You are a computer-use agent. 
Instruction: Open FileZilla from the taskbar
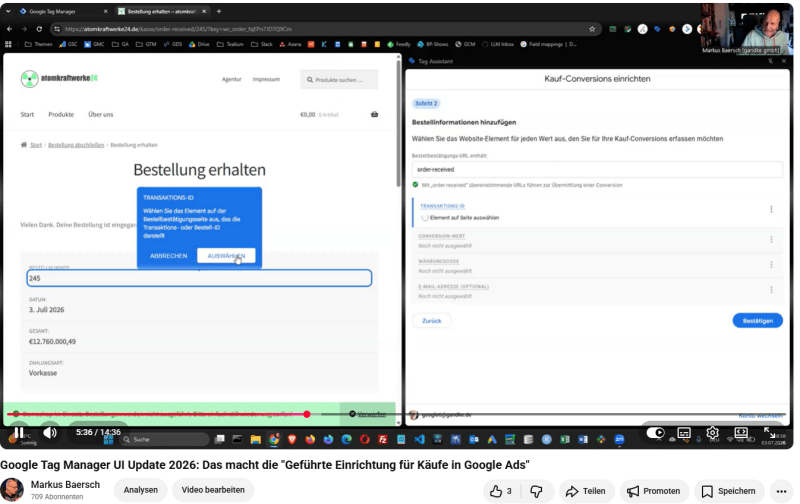coord(383,439)
